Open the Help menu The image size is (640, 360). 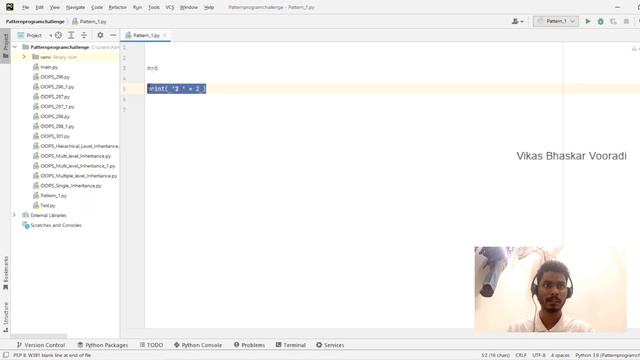tap(209, 7)
